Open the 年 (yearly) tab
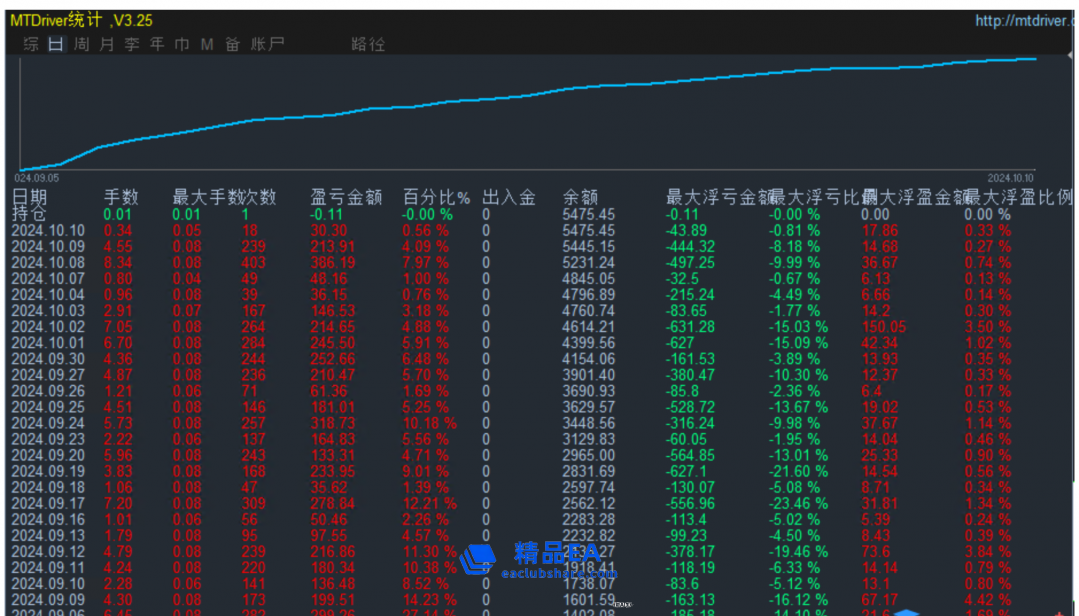This screenshot has width=1079, height=616. (x=156, y=44)
